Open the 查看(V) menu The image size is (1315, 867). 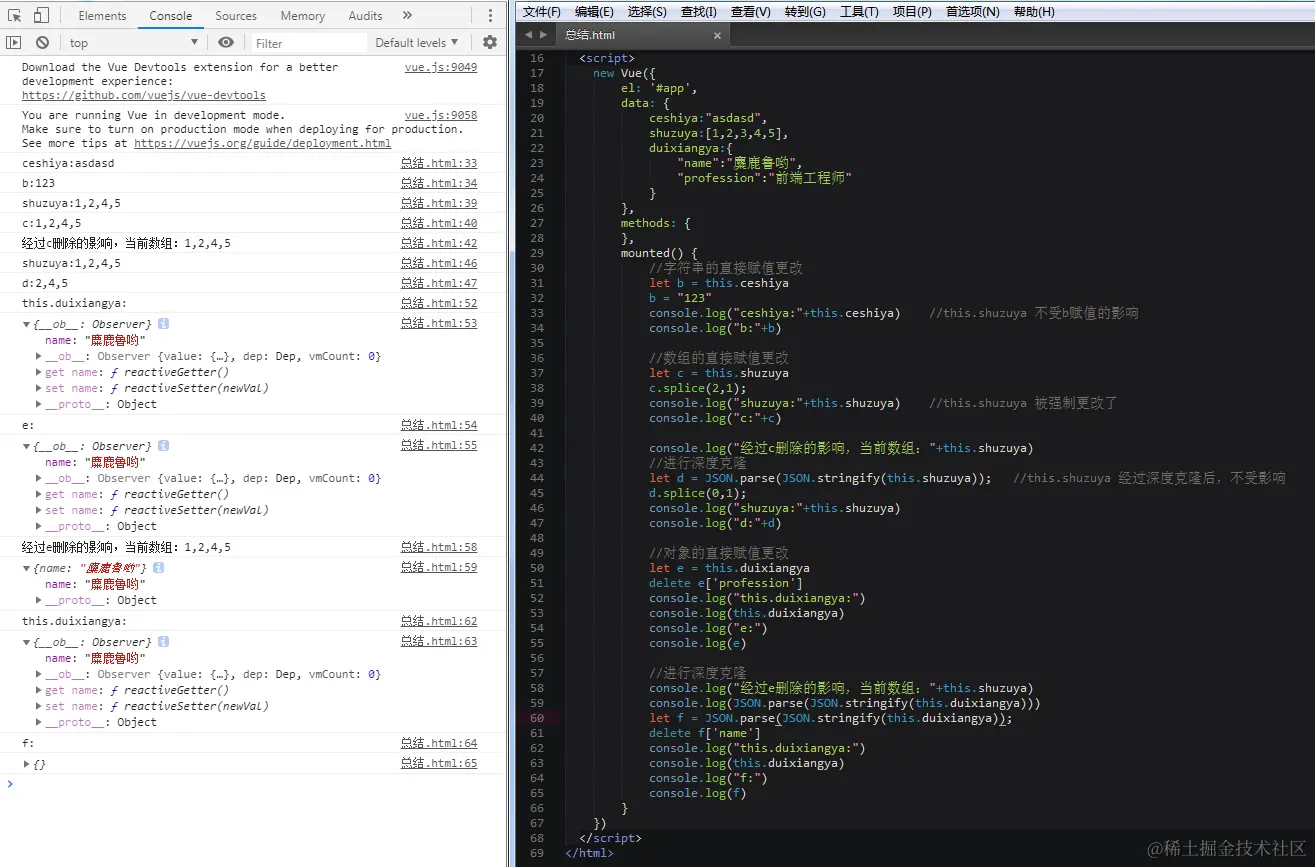click(750, 11)
